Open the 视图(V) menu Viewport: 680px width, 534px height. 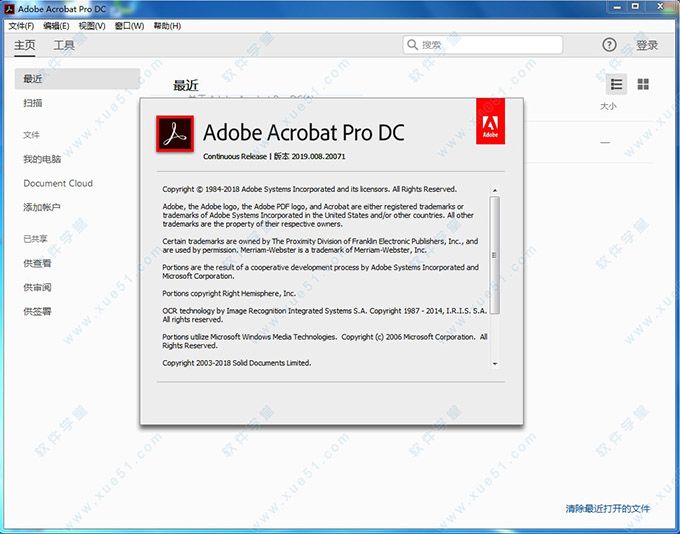(92, 26)
